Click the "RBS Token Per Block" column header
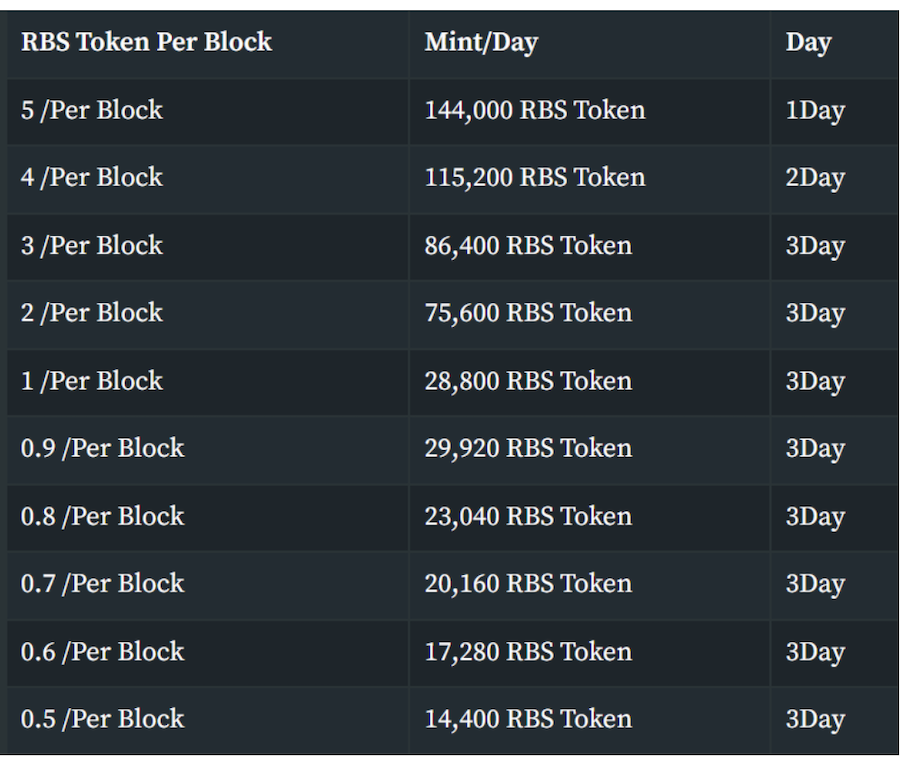The height and width of the screenshot is (757, 900). 146,42
